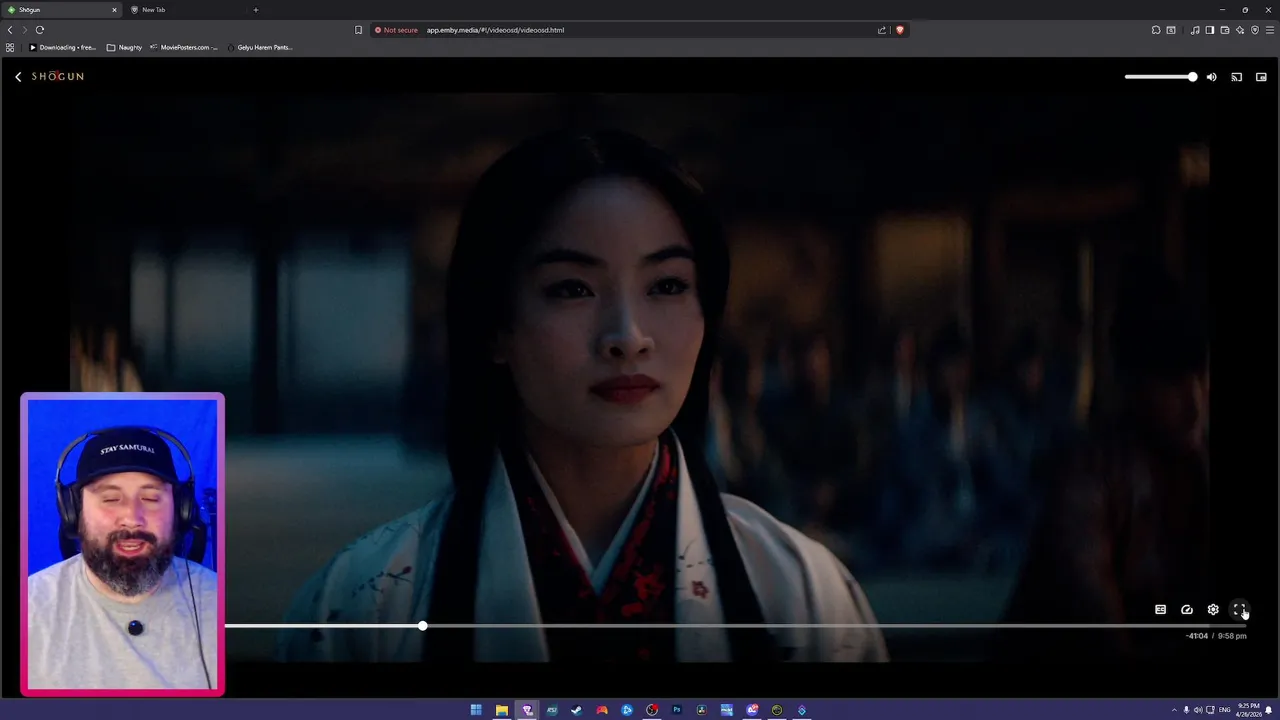Open the playback speed control

click(x=1187, y=609)
